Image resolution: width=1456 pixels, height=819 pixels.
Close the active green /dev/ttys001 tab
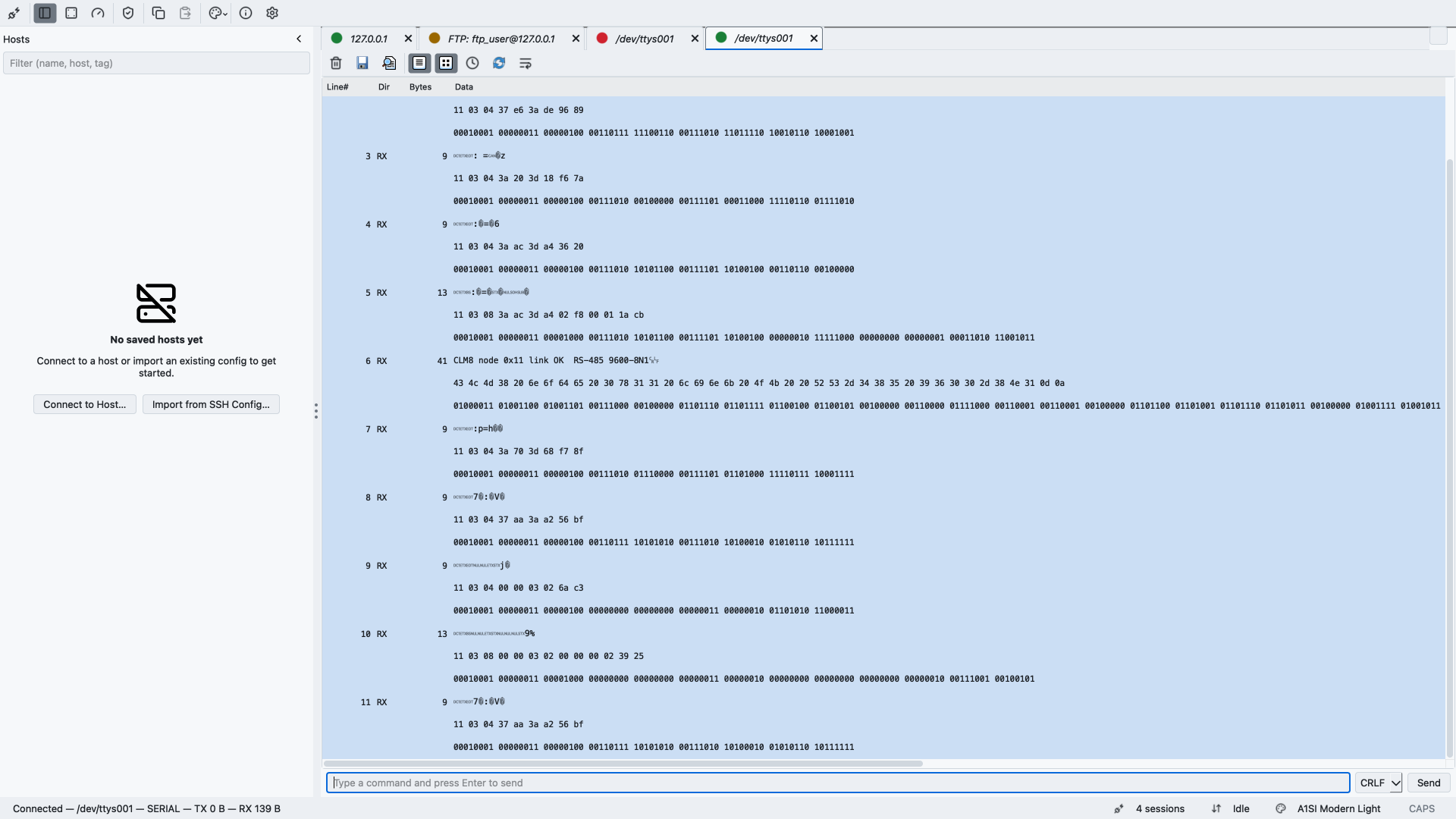[814, 38]
